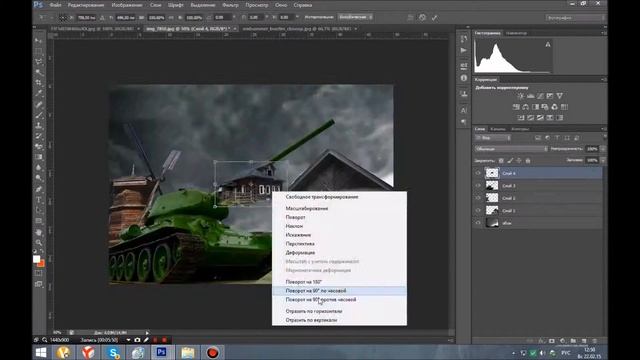This screenshot has height=360, width=640.
Task: Choose Warp in the context menu
Action: coord(300,253)
